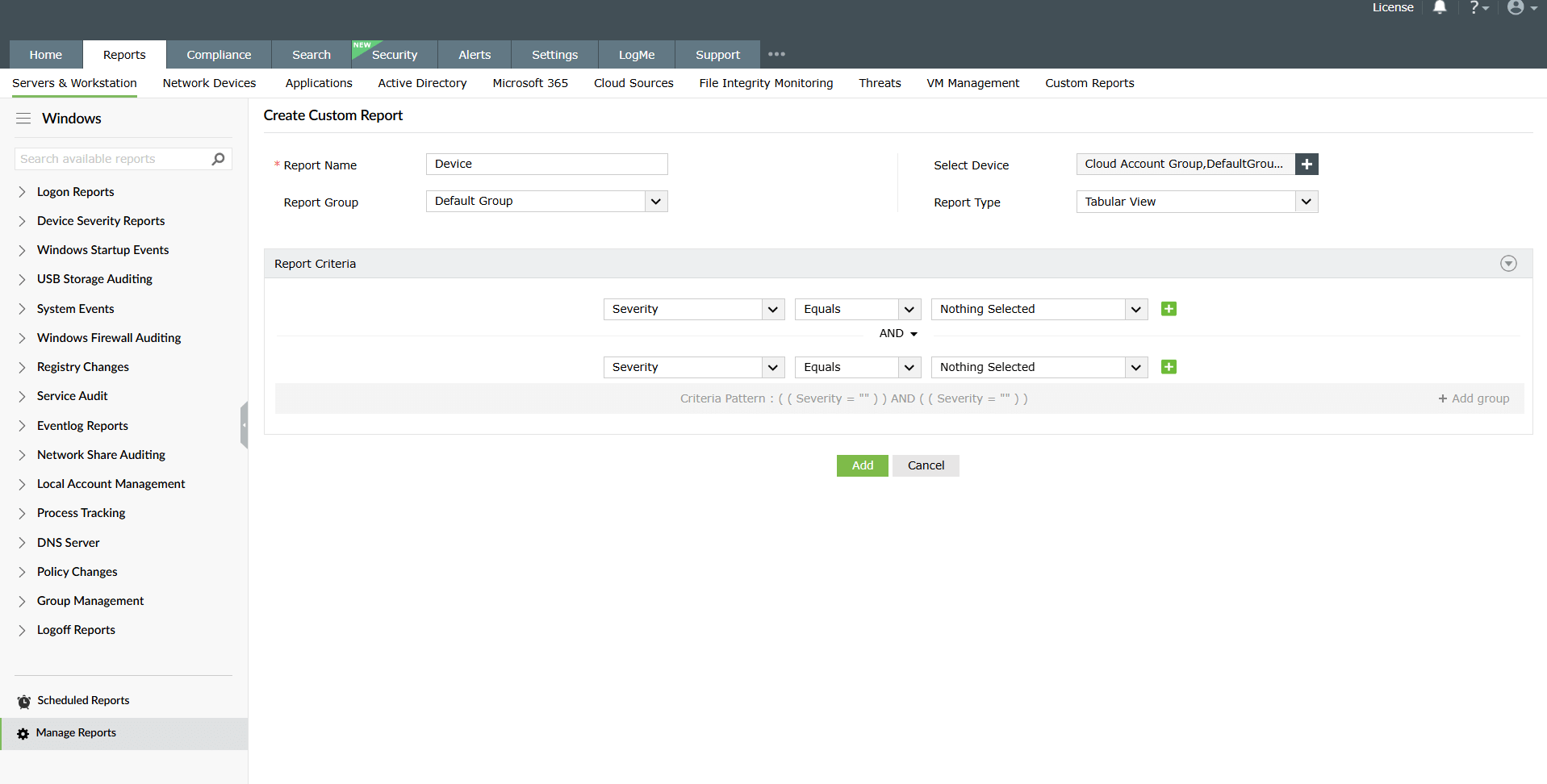1547x784 pixels.
Task: Show more tabs via three dots icon
Action: click(x=776, y=54)
